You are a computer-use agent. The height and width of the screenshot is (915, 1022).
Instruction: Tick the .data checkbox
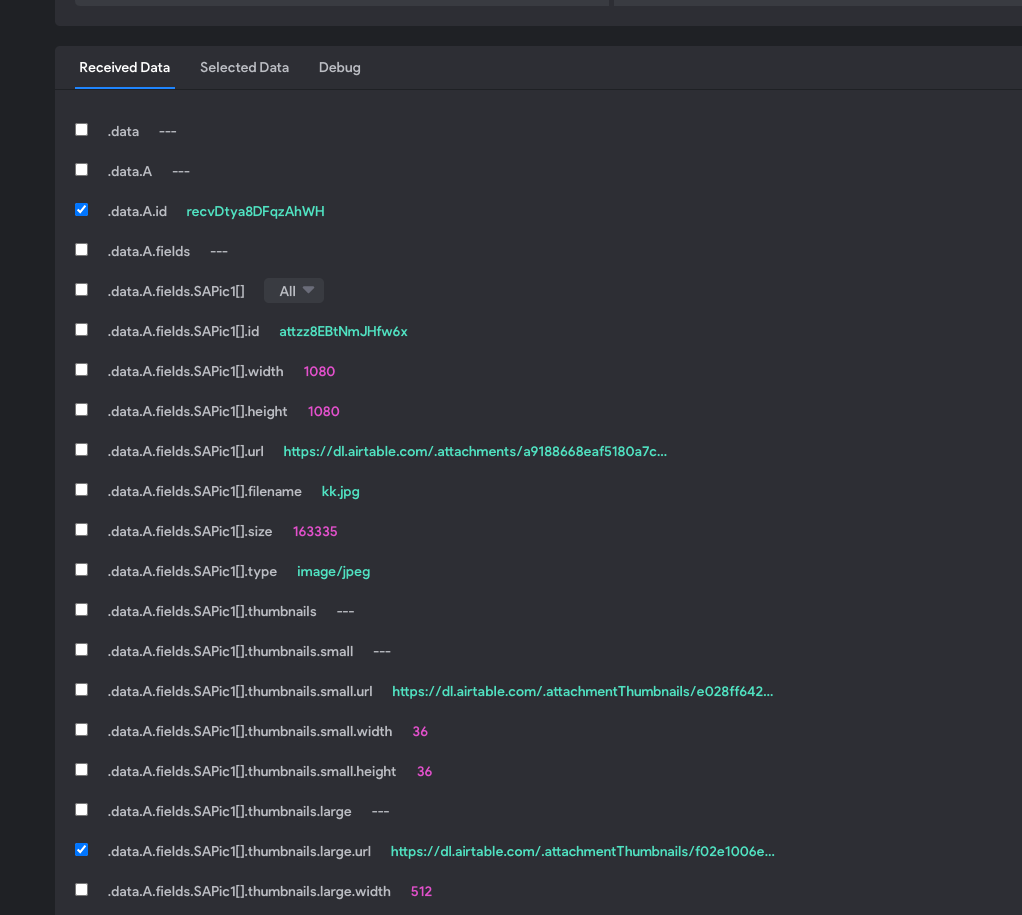81,130
